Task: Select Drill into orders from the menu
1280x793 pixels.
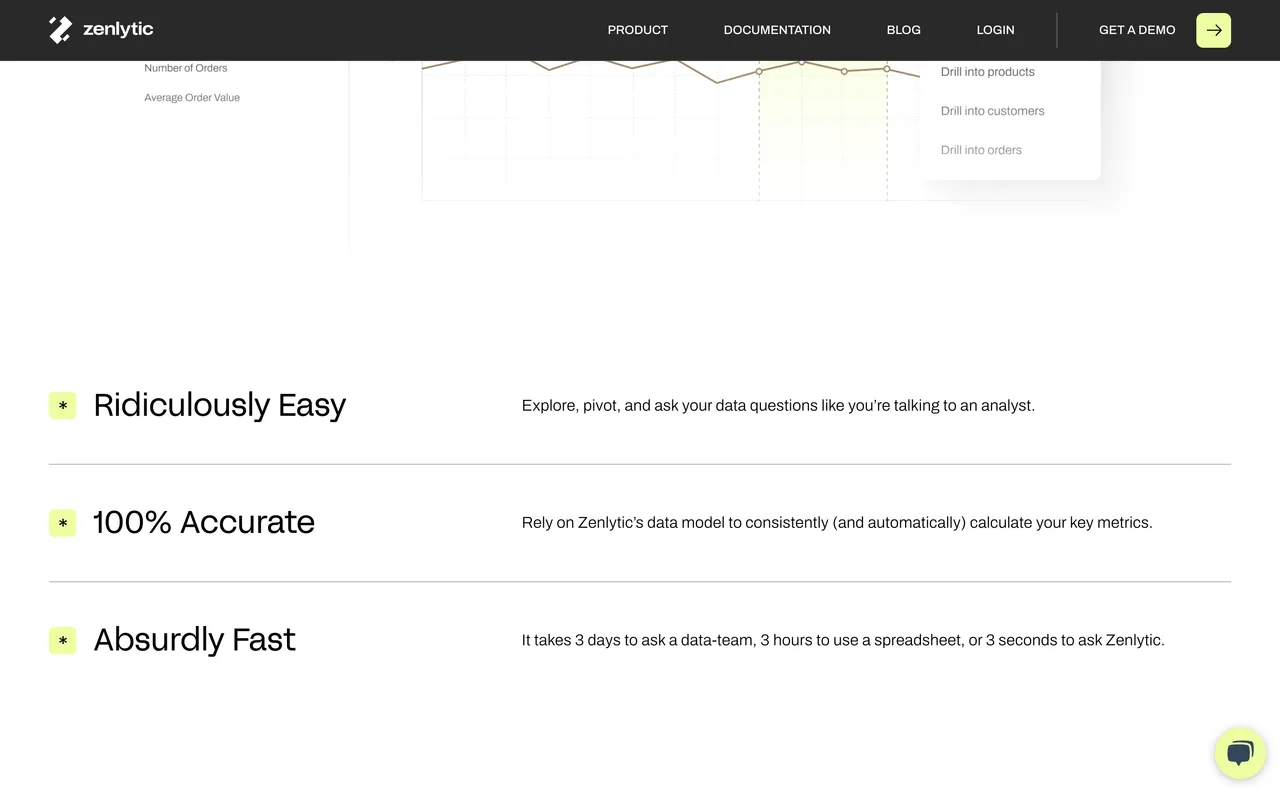Action: 981,149
